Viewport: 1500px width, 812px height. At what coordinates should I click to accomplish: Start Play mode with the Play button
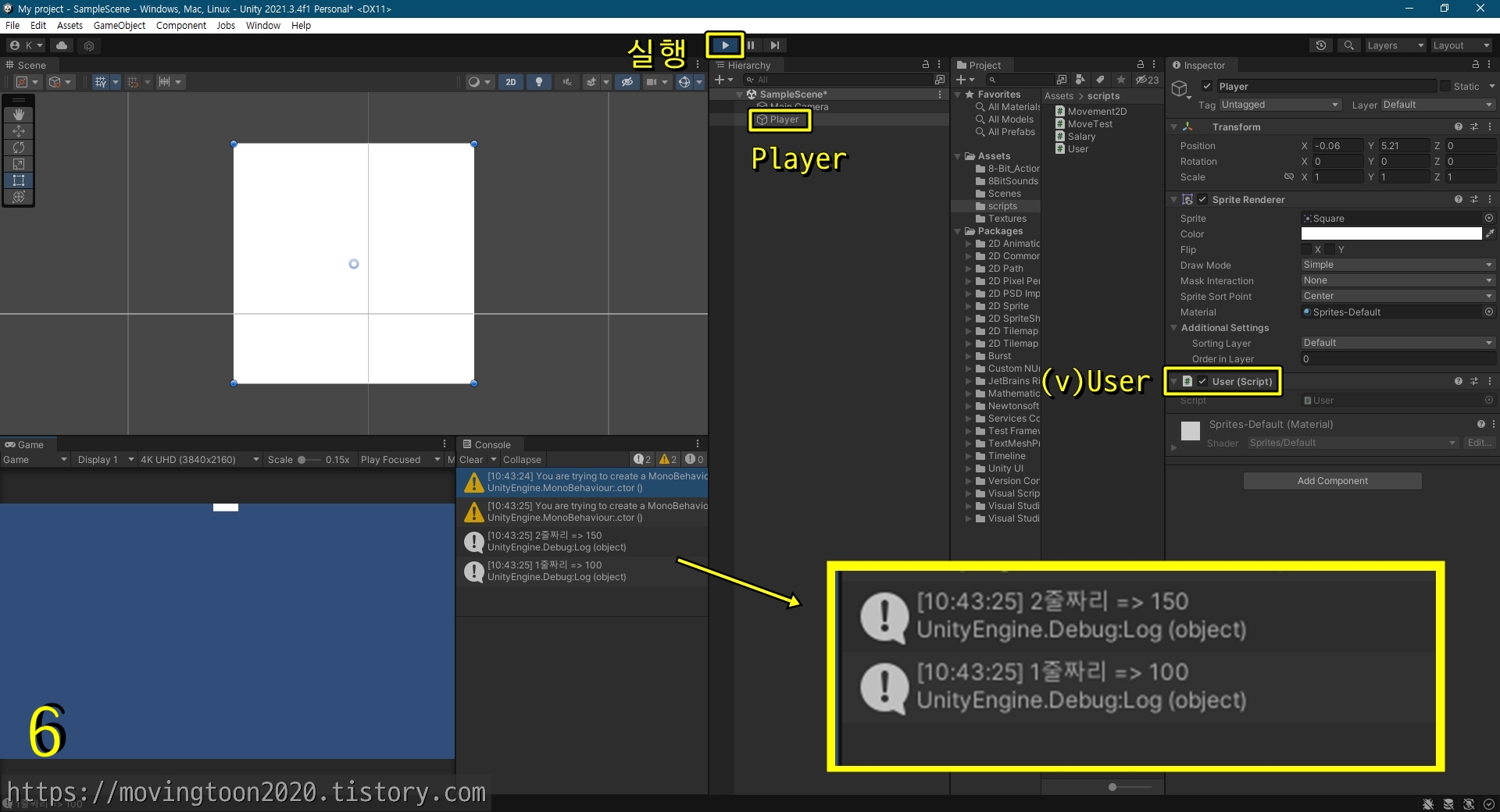pyautogui.click(x=725, y=45)
